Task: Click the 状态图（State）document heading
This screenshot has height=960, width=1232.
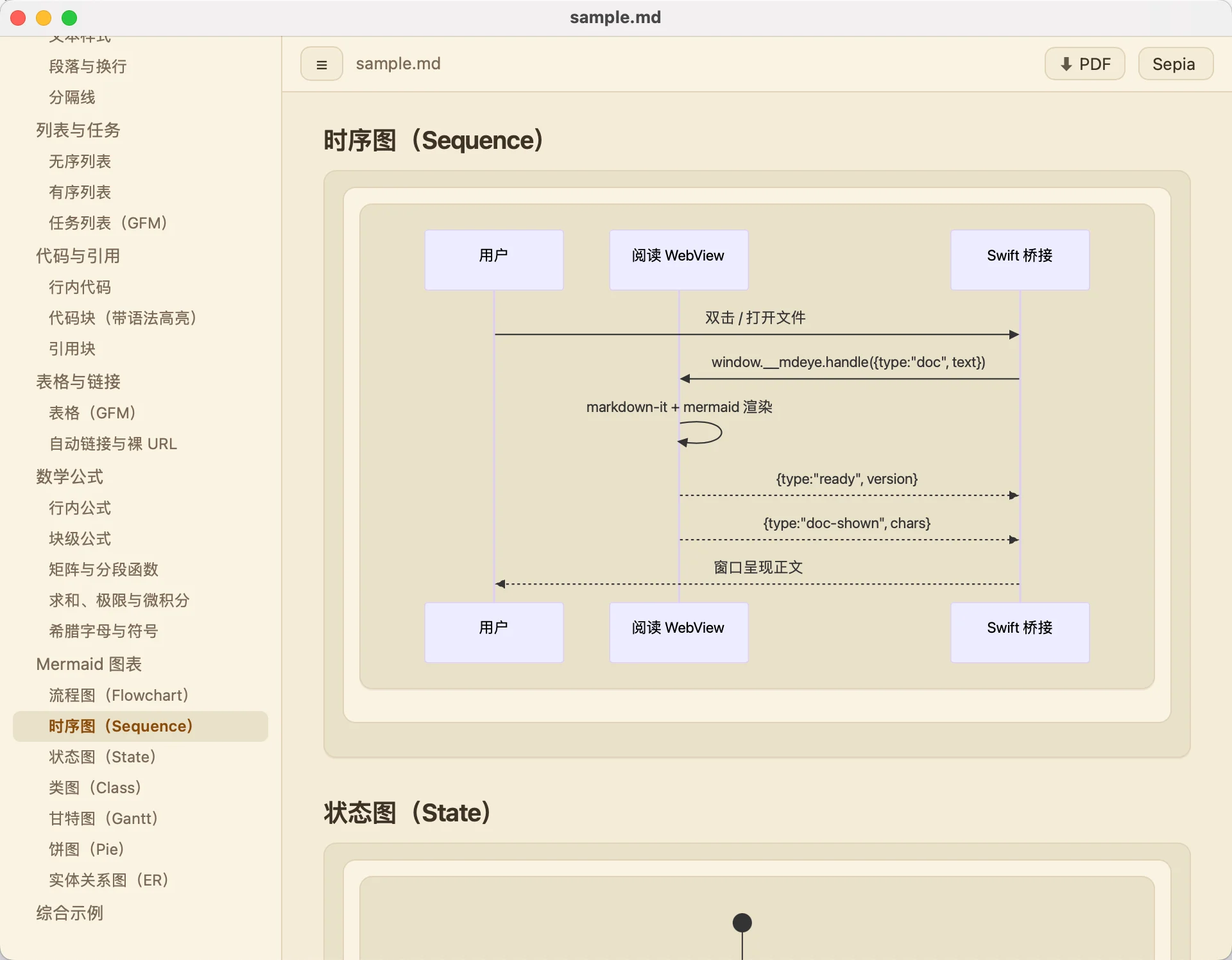Action: tap(407, 813)
